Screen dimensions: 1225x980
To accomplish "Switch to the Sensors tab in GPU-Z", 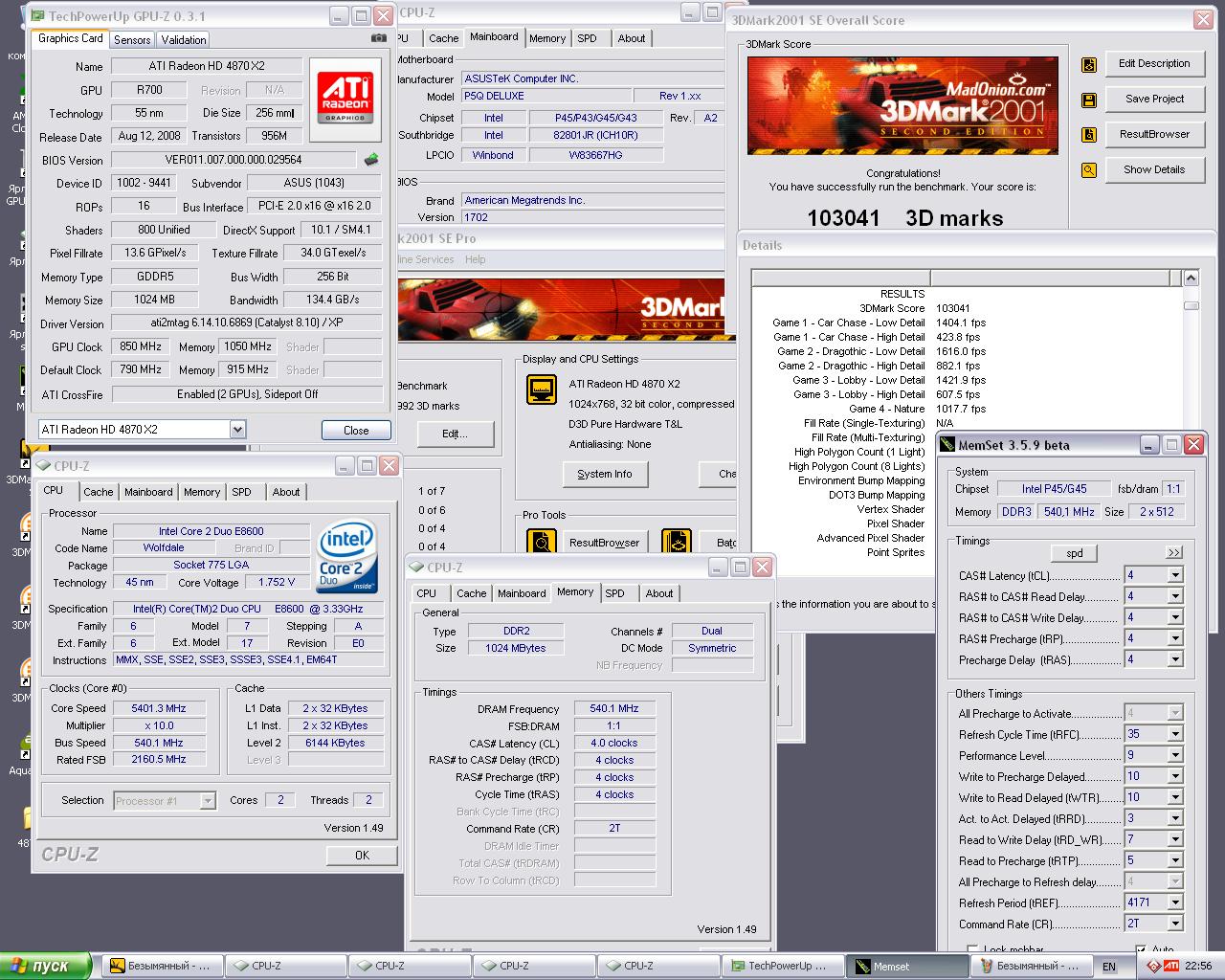I will (132, 39).
